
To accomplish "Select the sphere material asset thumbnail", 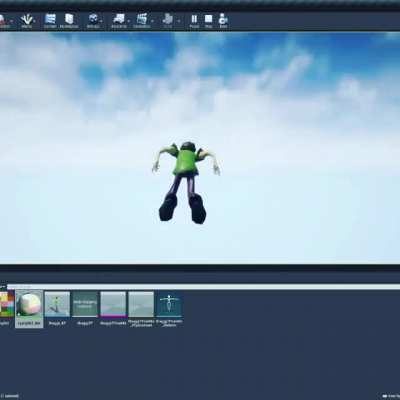I will coord(29,308).
